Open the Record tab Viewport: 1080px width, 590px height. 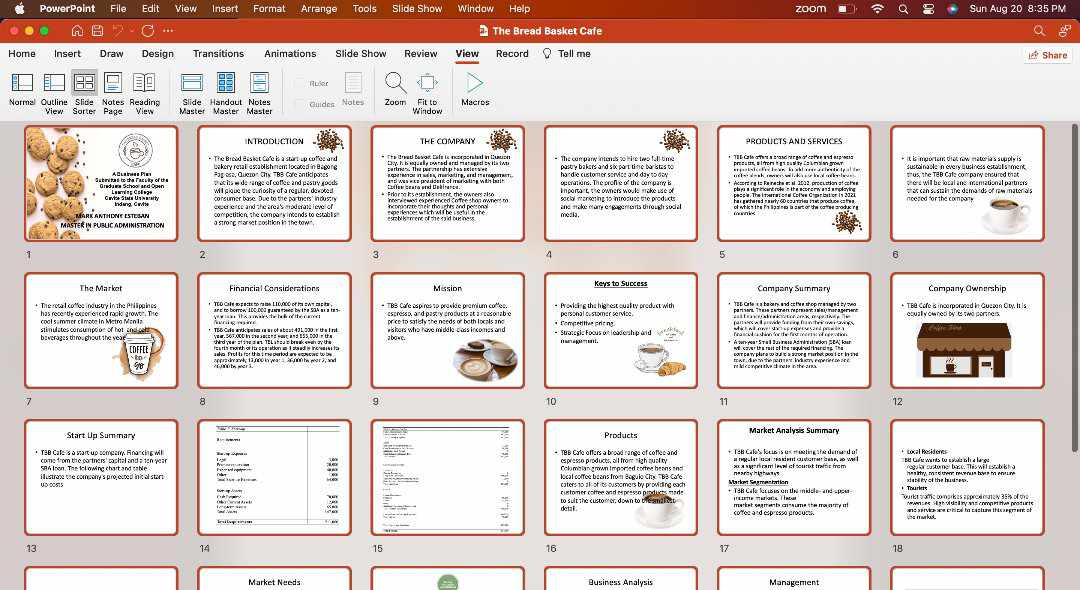[512, 54]
